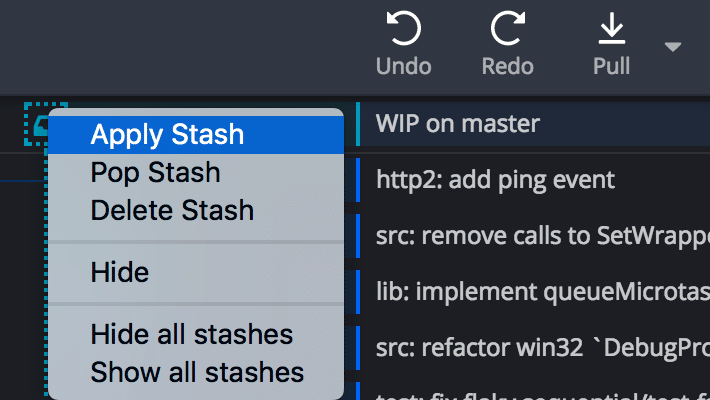Choose Hide all stashes
This screenshot has height=400, width=710.
191,334
